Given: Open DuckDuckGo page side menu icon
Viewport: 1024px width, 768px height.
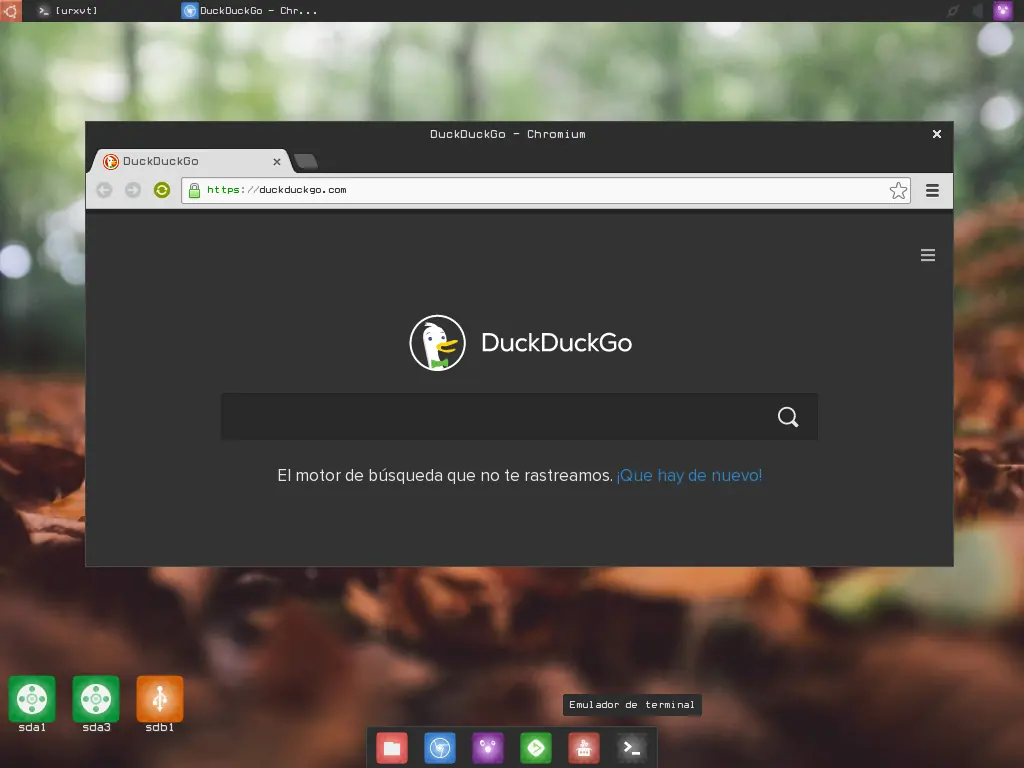Looking at the screenshot, I should coord(927,255).
